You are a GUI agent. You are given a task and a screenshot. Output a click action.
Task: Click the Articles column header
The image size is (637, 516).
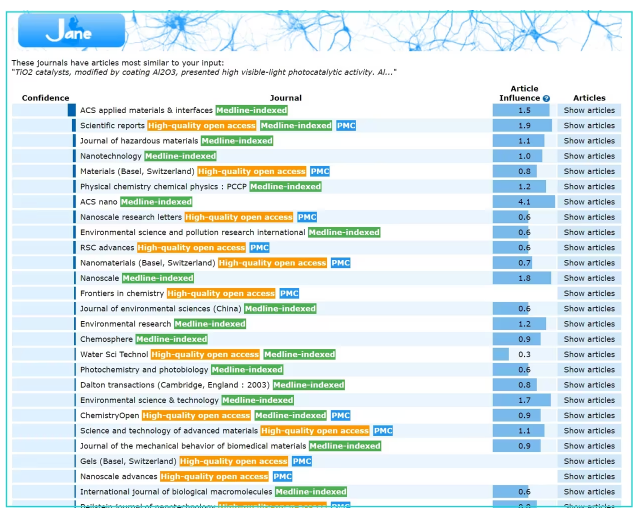click(x=589, y=98)
